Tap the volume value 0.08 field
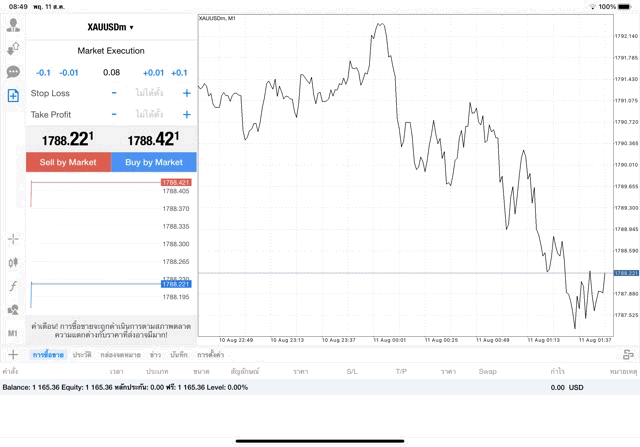This screenshot has height=447, width=640. 111,73
